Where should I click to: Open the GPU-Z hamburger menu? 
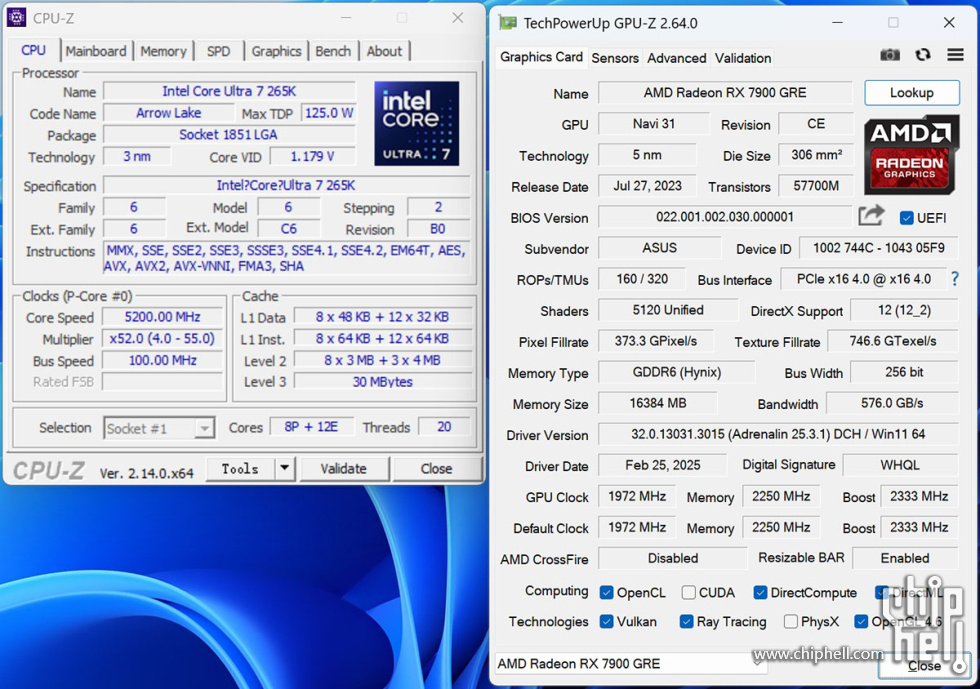955,55
